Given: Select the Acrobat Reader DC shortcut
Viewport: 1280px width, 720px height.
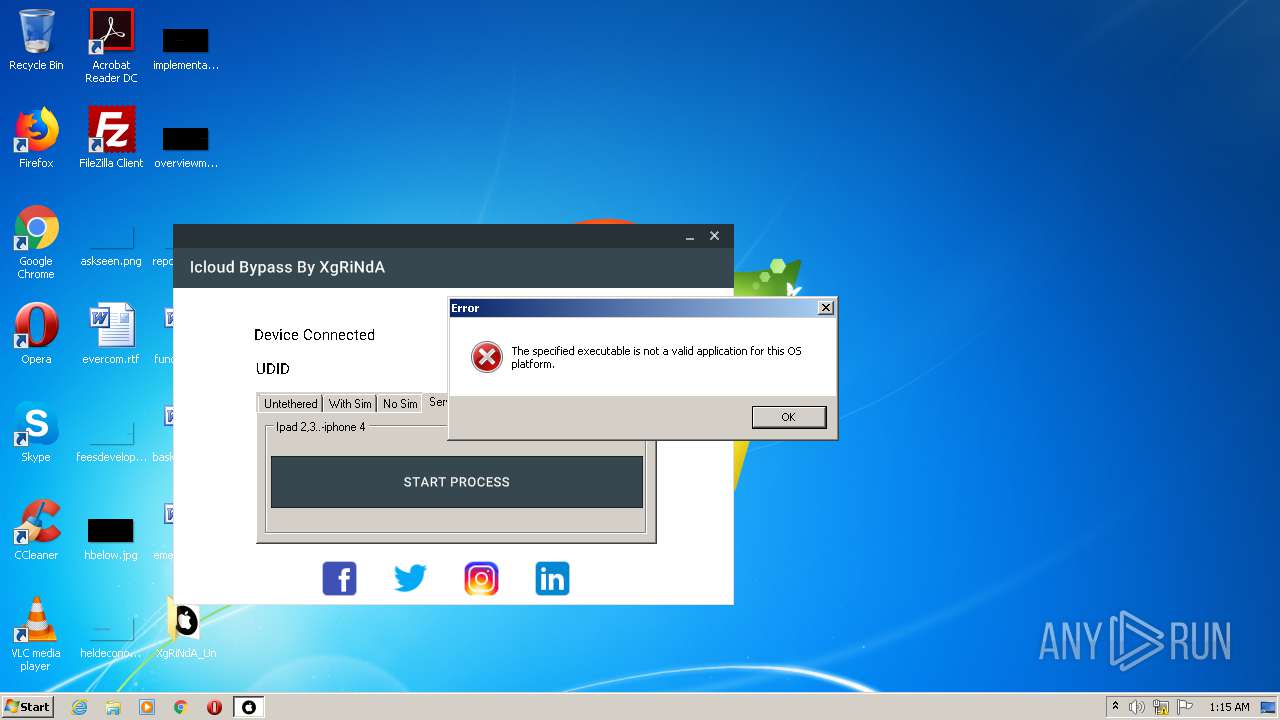Looking at the screenshot, I should 111,47.
